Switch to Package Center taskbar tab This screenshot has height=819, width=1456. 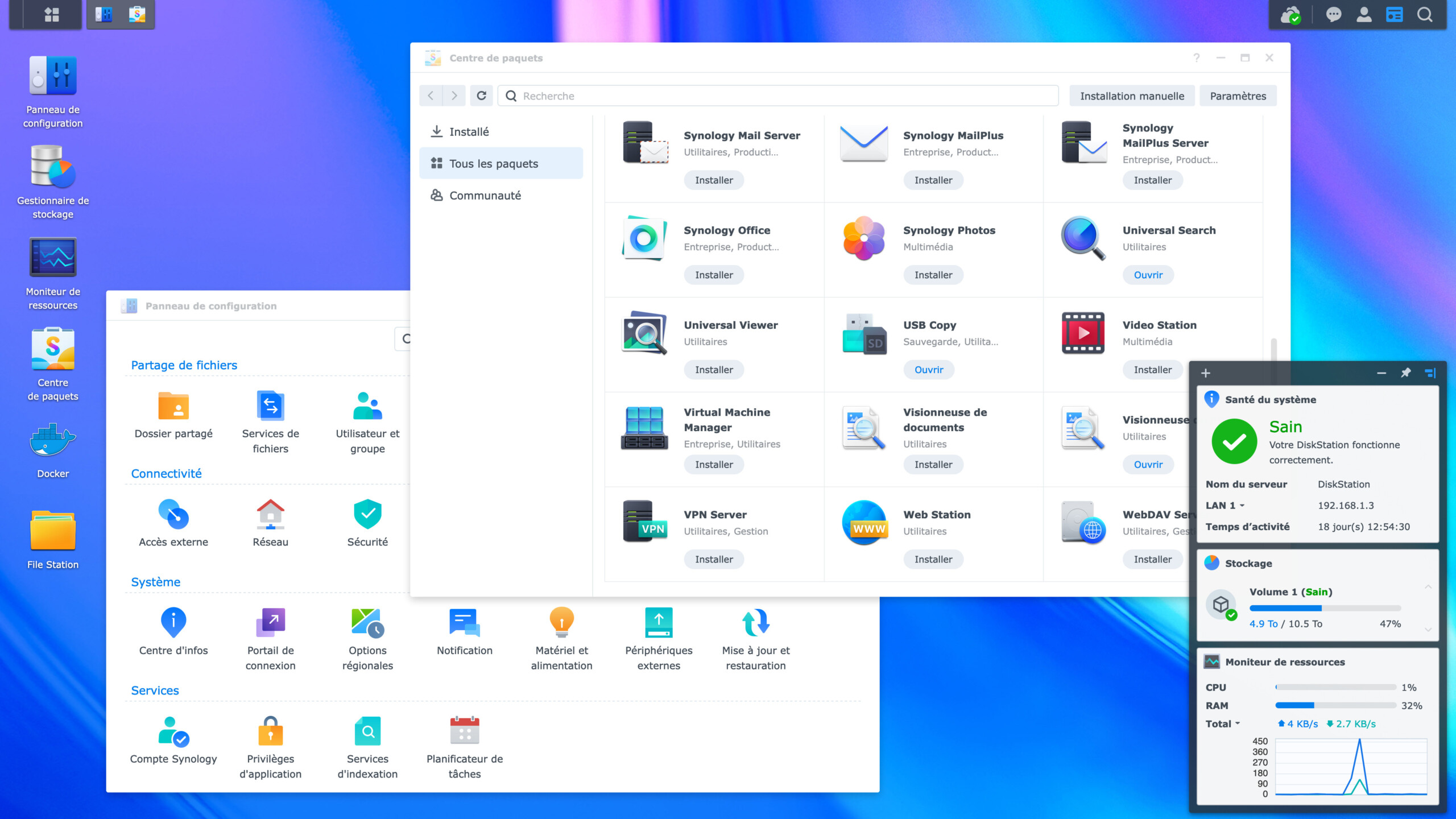click(x=137, y=14)
